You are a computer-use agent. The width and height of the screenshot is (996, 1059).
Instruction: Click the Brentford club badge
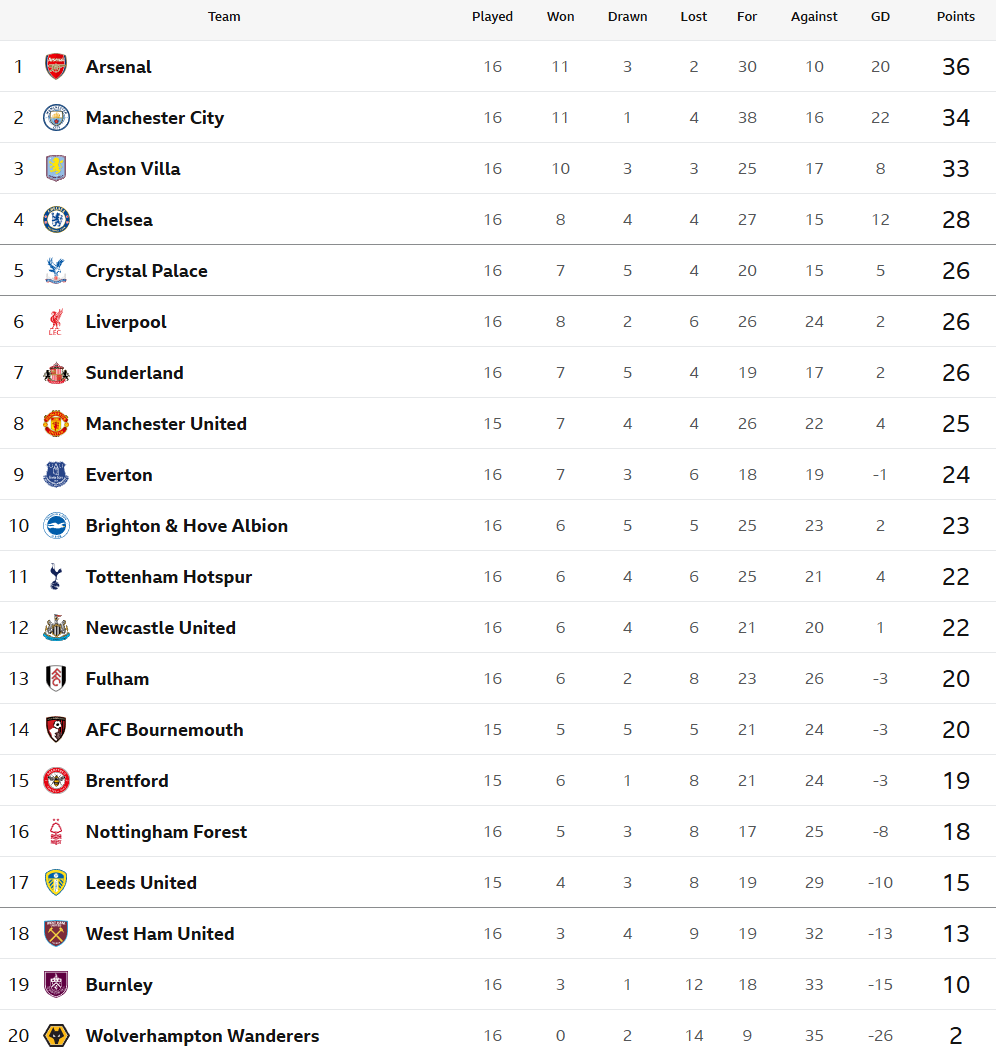tap(56, 781)
